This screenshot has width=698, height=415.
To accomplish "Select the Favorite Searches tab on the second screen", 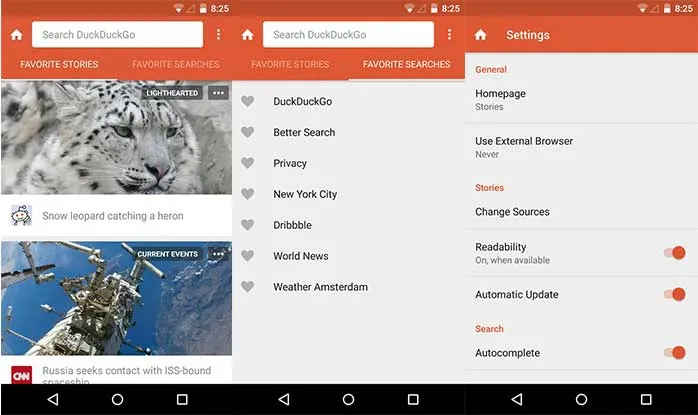I will [x=406, y=64].
